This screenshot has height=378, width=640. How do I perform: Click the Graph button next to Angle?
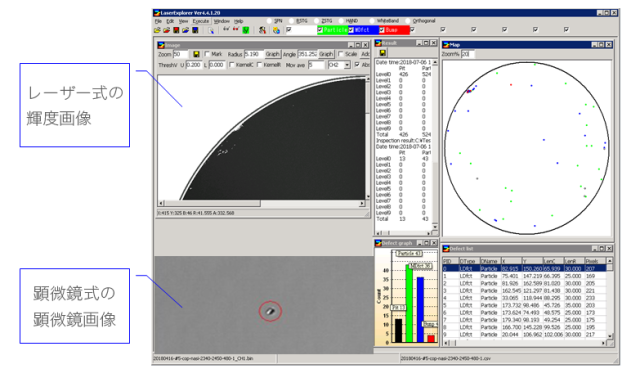326,54
